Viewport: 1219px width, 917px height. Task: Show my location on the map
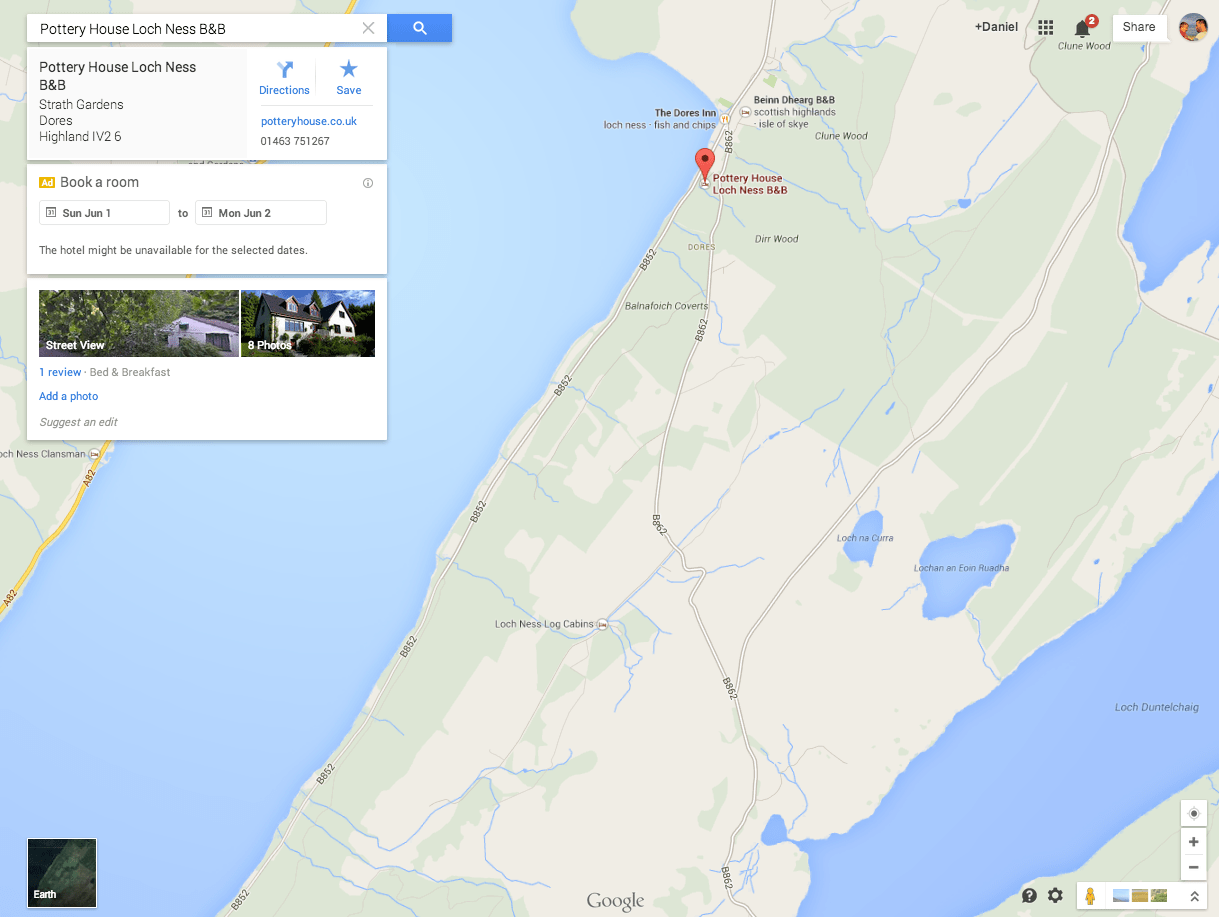[x=1193, y=813]
